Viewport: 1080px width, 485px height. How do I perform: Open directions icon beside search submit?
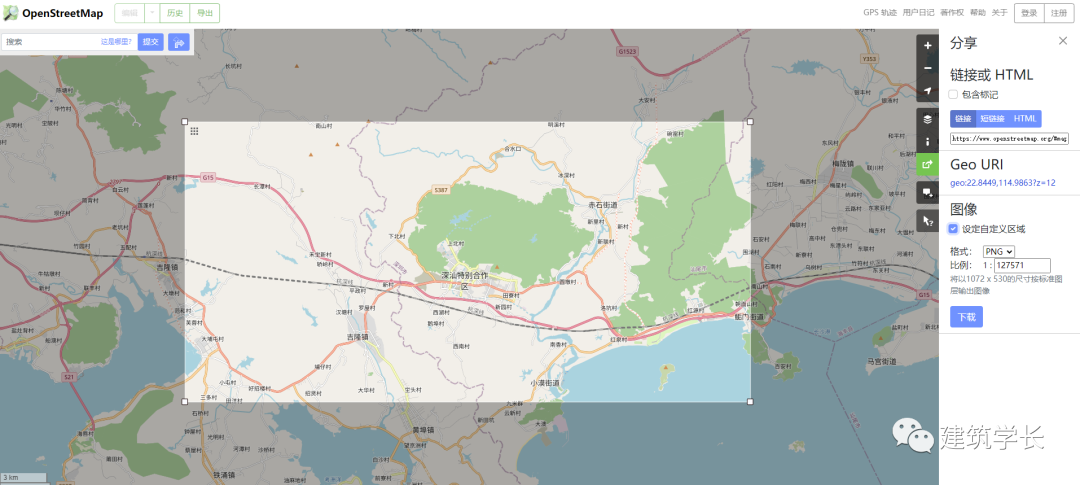point(179,42)
